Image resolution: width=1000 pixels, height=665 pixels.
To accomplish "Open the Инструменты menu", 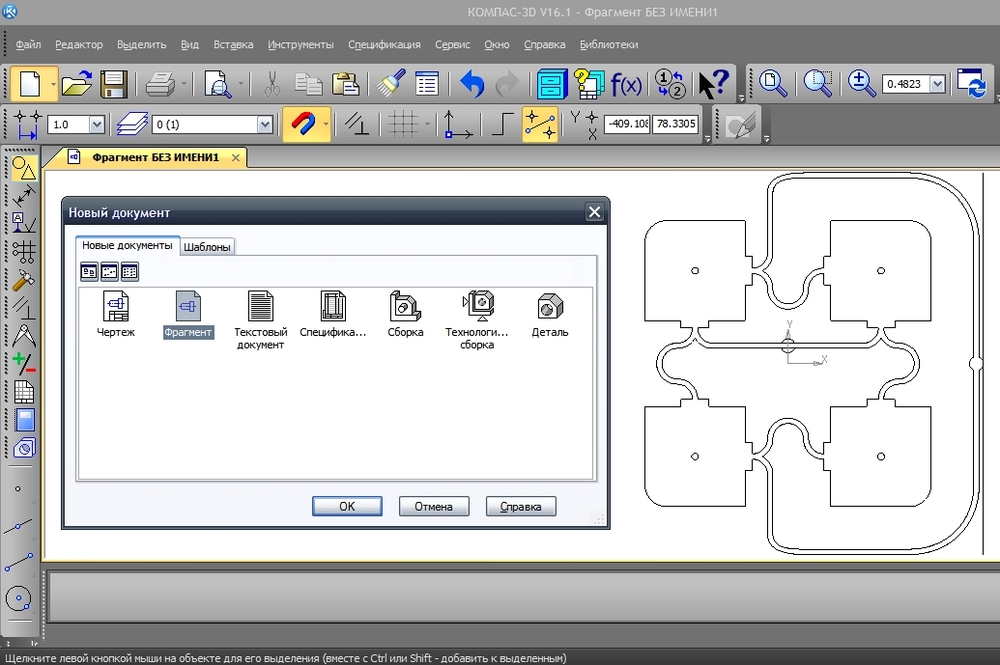I will (300, 44).
